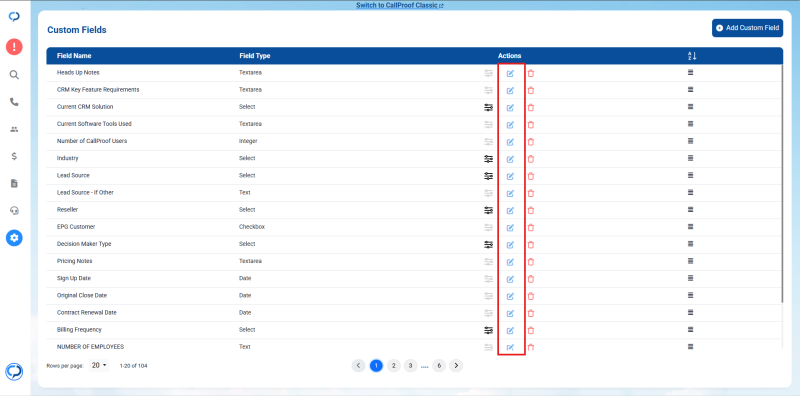This screenshot has width=800, height=396.
Task: Open the chat bubble icon at sidebar bottom
Action: pyautogui.click(x=14, y=371)
